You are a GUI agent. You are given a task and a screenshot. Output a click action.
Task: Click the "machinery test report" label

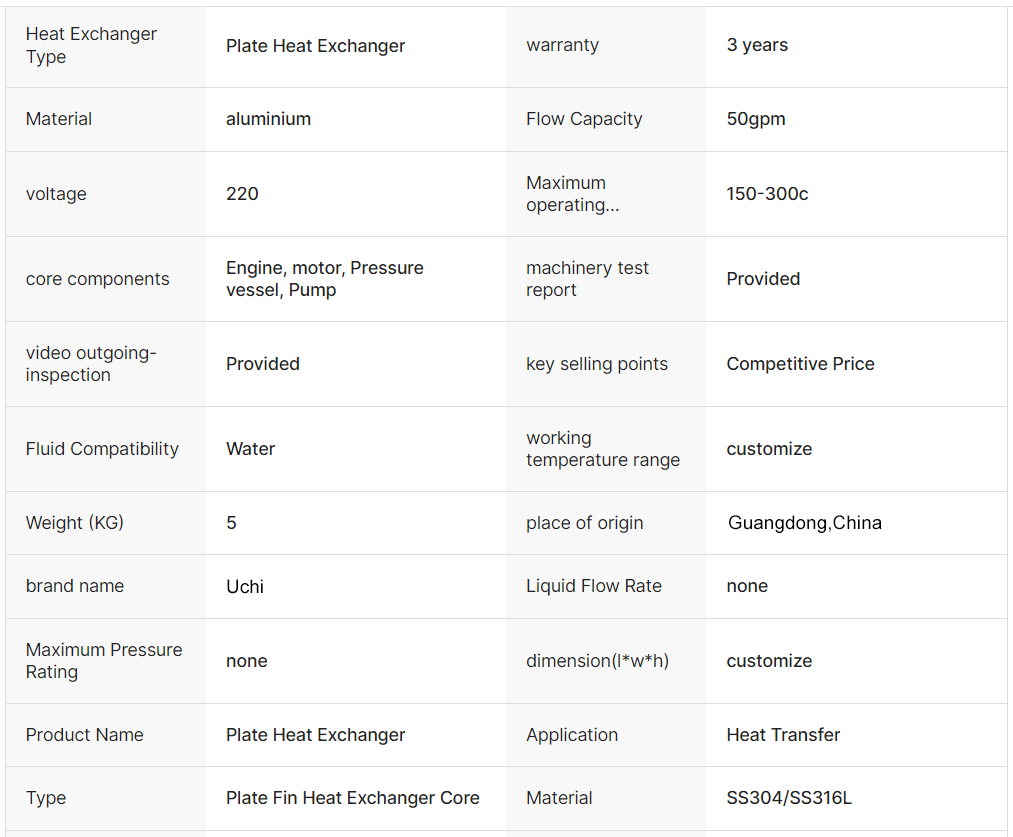point(587,279)
